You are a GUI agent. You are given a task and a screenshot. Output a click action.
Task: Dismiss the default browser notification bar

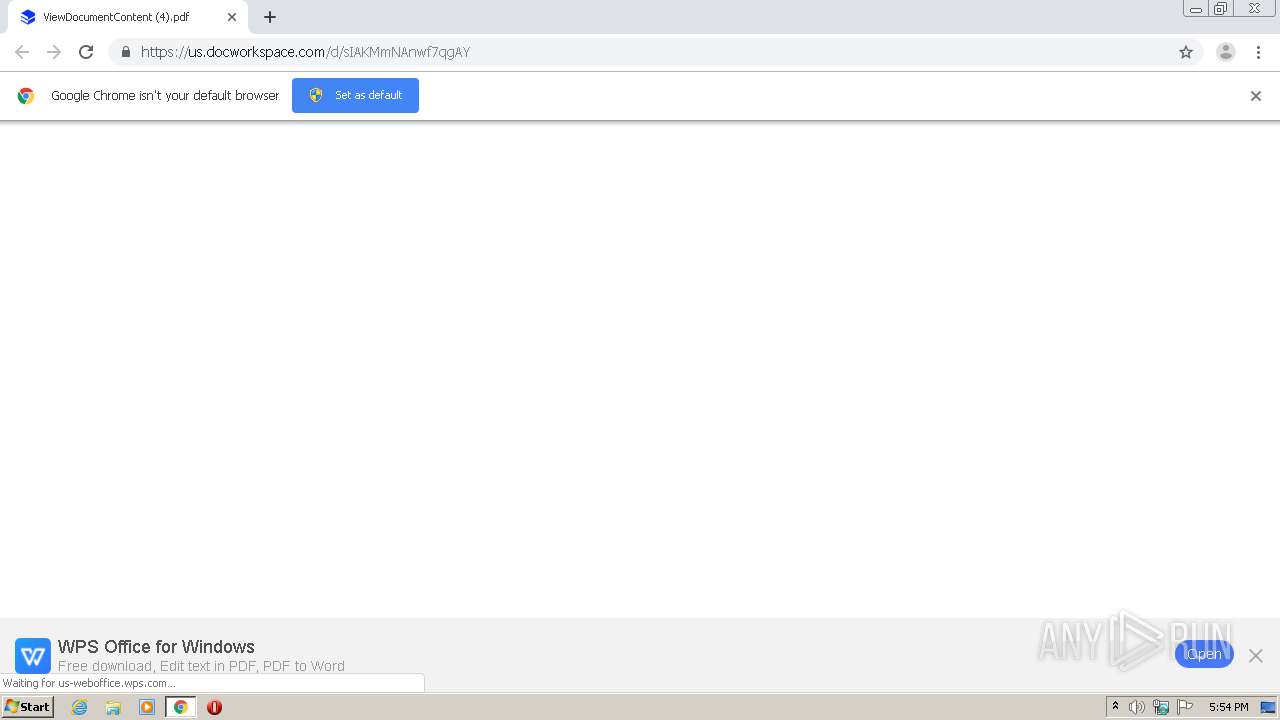[1256, 96]
